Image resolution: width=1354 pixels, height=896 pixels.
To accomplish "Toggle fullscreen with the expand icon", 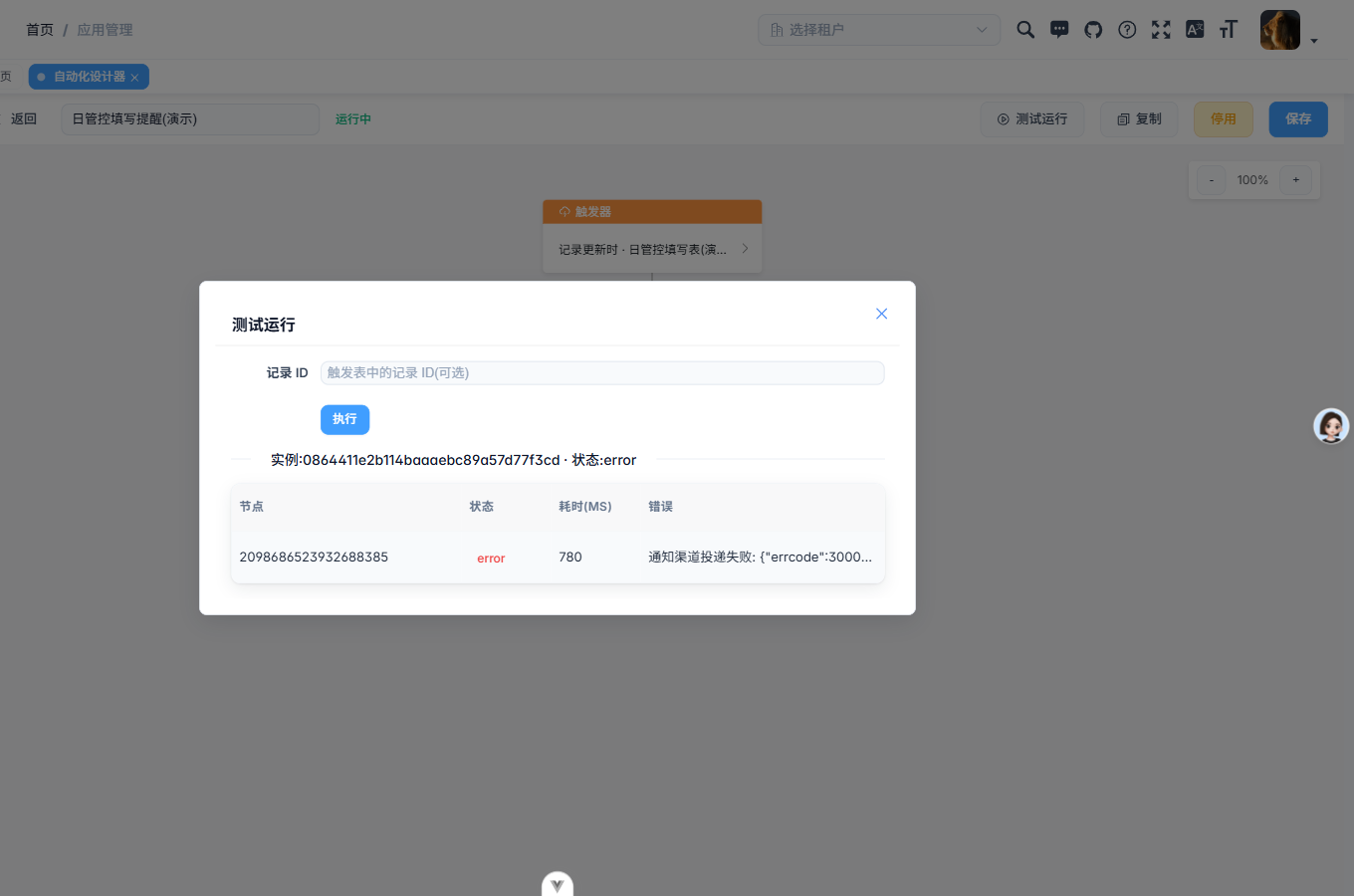I will [x=1161, y=30].
